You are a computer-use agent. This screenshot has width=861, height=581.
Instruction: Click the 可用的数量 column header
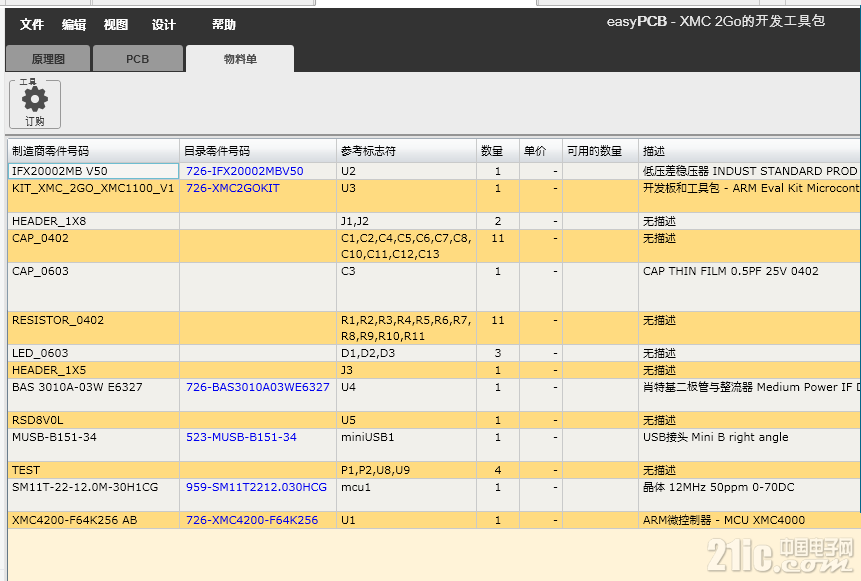[x=600, y=151]
